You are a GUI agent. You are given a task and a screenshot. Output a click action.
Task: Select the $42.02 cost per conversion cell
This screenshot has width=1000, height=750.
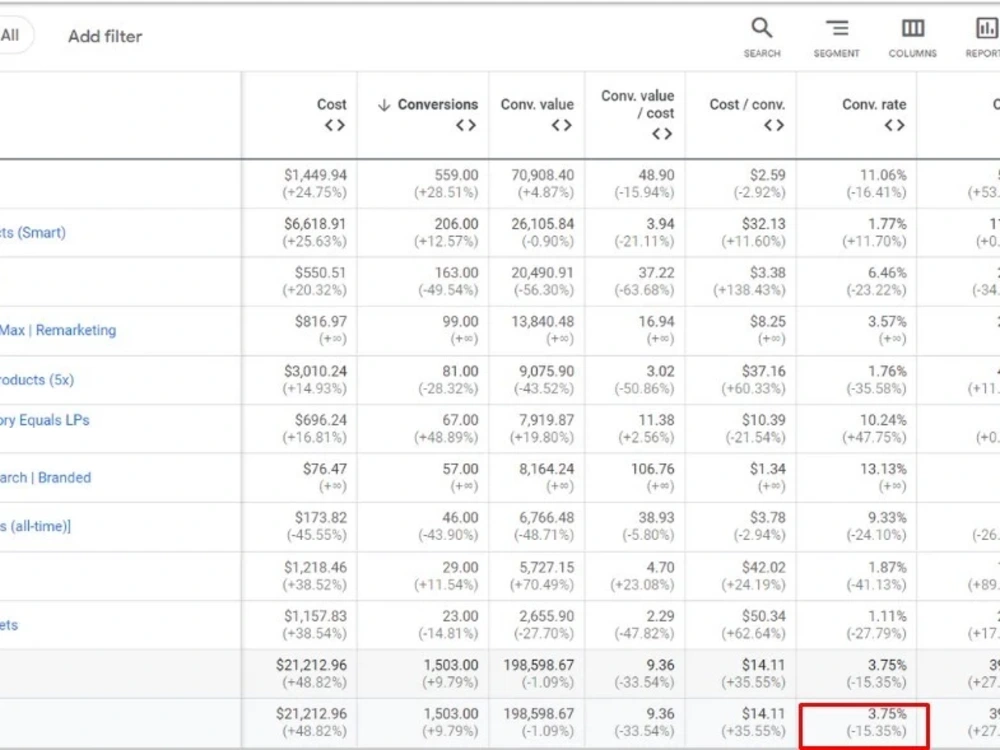click(x=741, y=576)
